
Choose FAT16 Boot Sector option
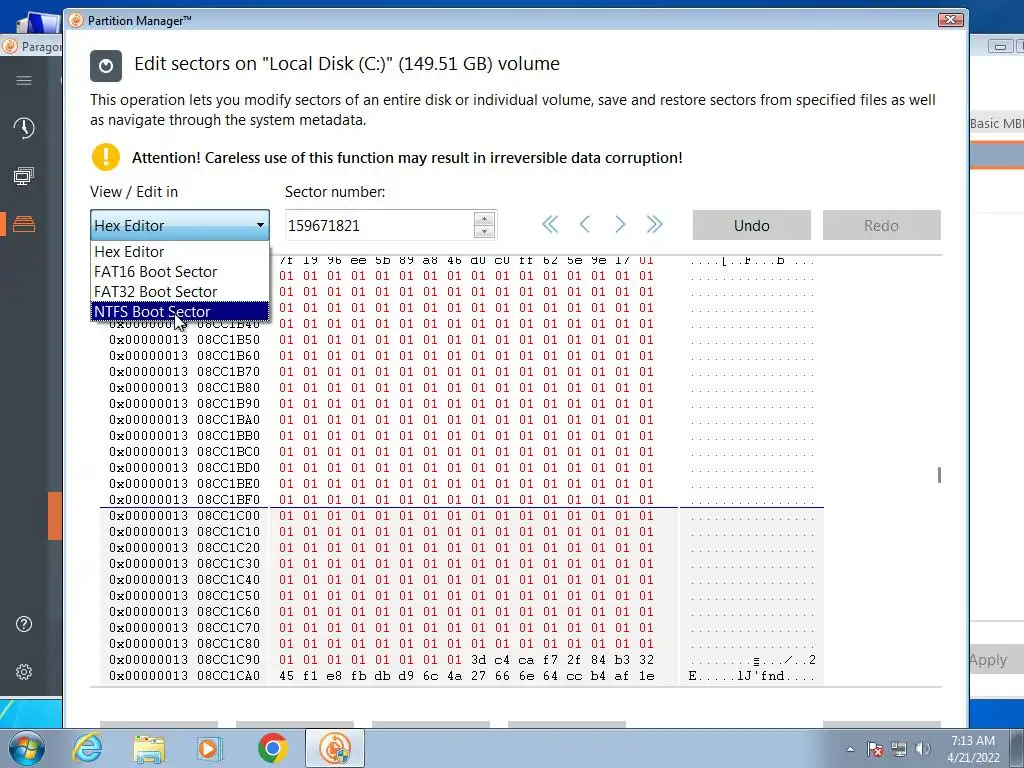tap(180, 272)
